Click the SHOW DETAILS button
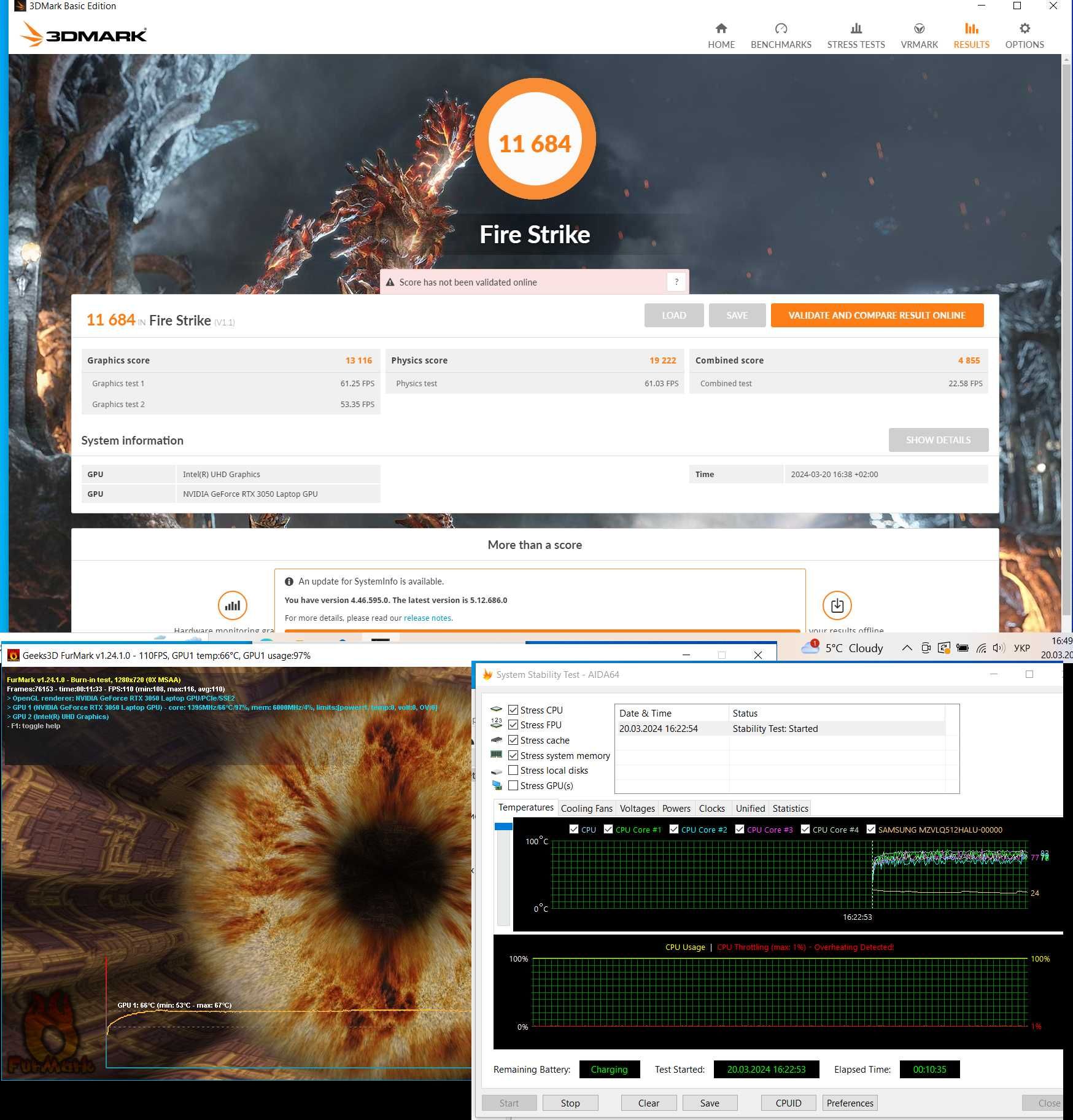 [938, 440]
